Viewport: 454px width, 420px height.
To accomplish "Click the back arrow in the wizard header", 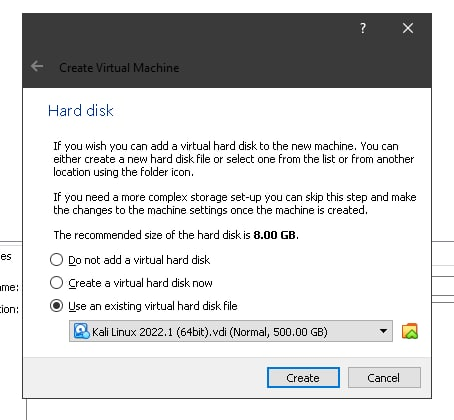I will [x=37, y=66].
